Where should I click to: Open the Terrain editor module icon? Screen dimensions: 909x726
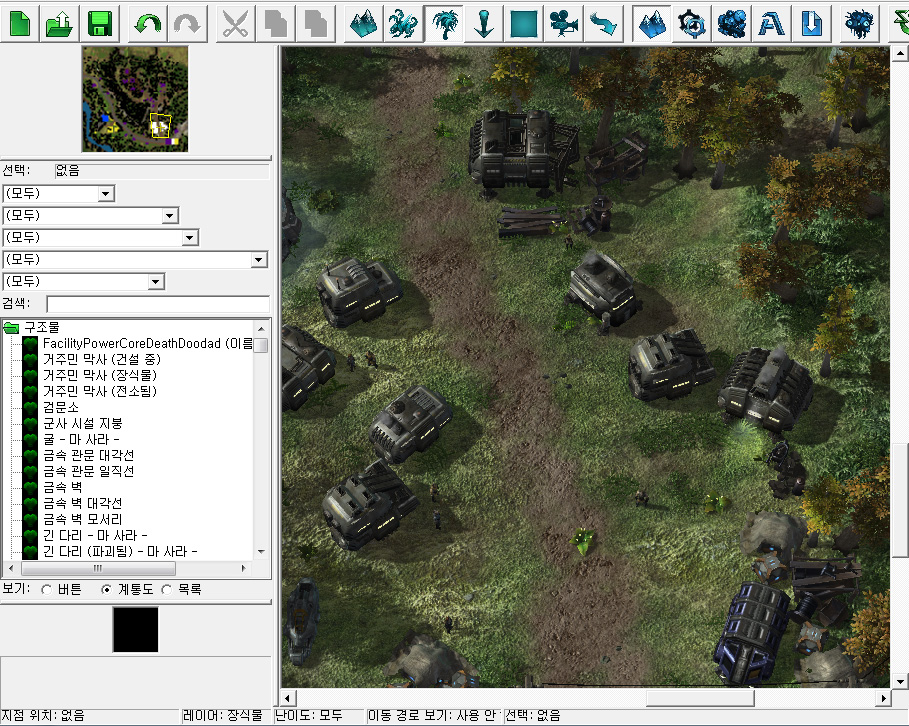click(652, 24)
